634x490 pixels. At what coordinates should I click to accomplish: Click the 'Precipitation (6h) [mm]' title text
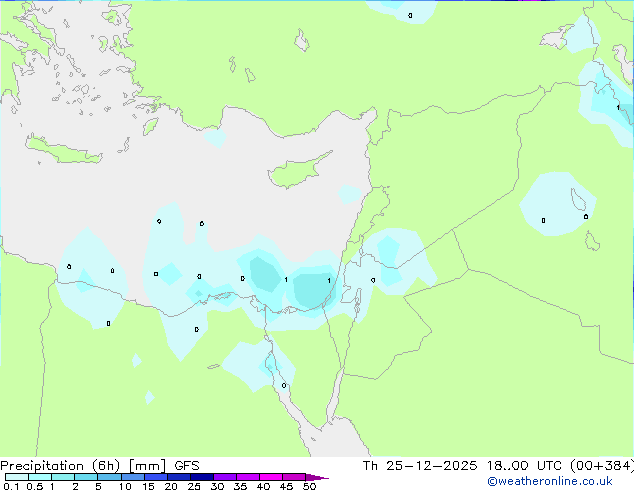[83, 466]
